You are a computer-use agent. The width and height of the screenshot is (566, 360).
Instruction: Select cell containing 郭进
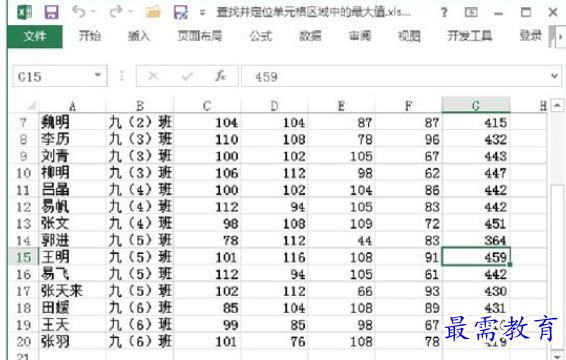coord(72,240)
